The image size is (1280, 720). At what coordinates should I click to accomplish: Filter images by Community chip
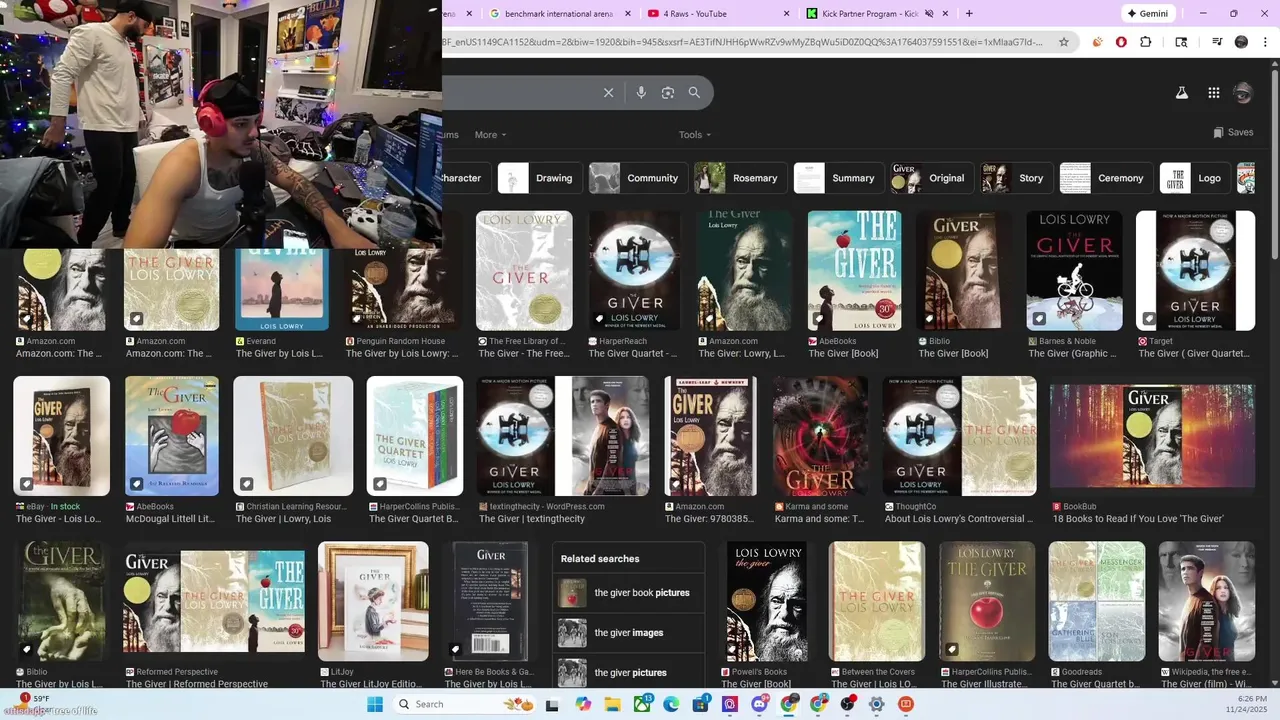[x=637, y=178]
